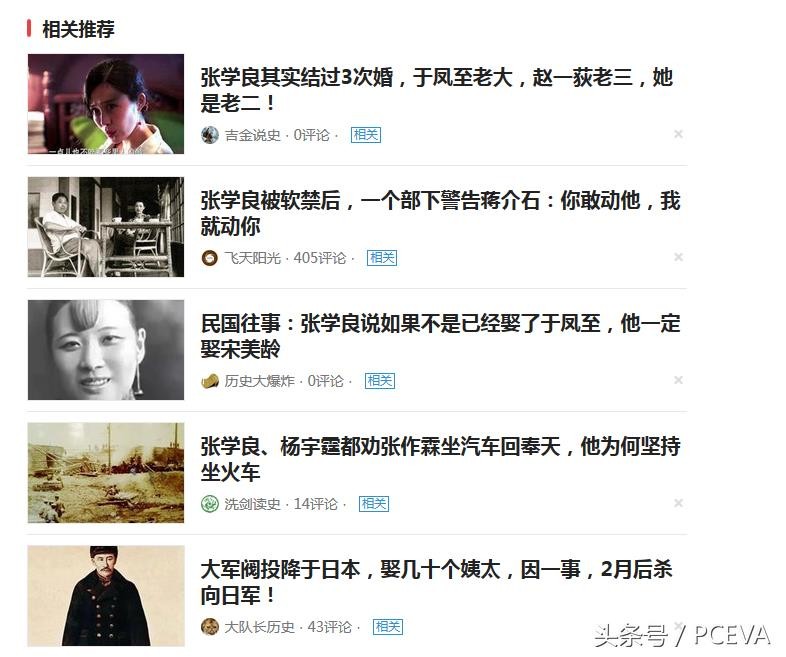Click the 相关 tag beside 吉金说史
The height and width of the screenshot is (657, 786).
[365, 135]
